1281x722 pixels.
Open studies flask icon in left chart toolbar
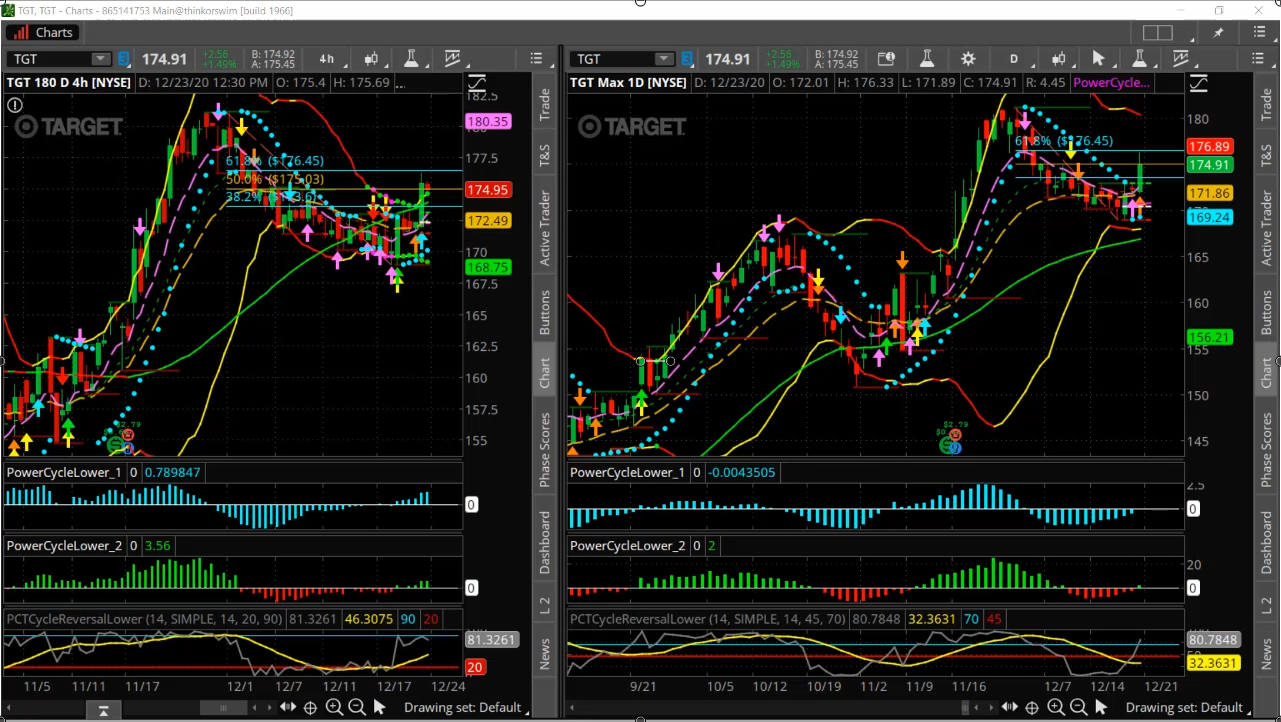[x=411, y=59]
